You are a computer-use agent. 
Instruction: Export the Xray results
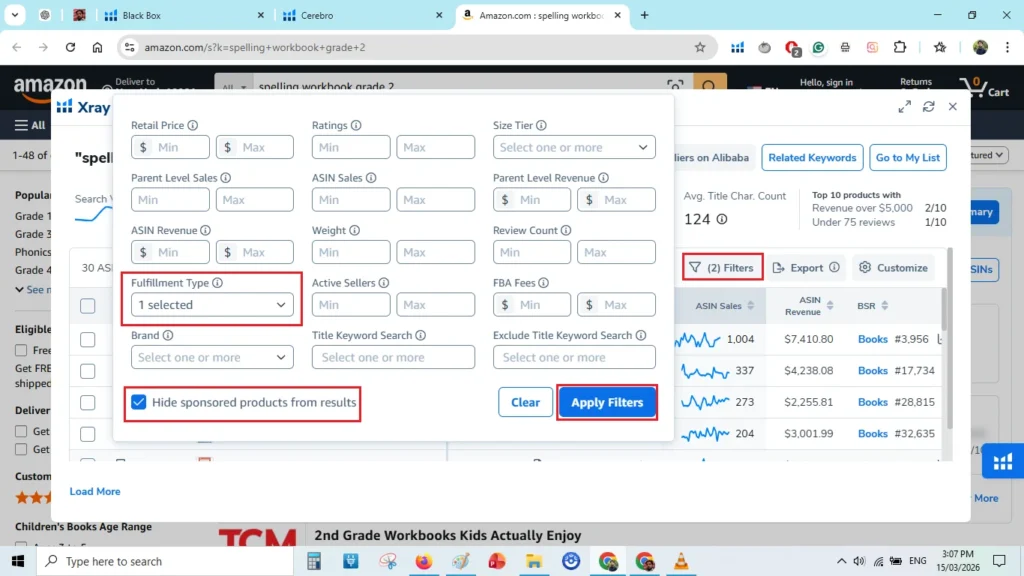tap(806, 267)
